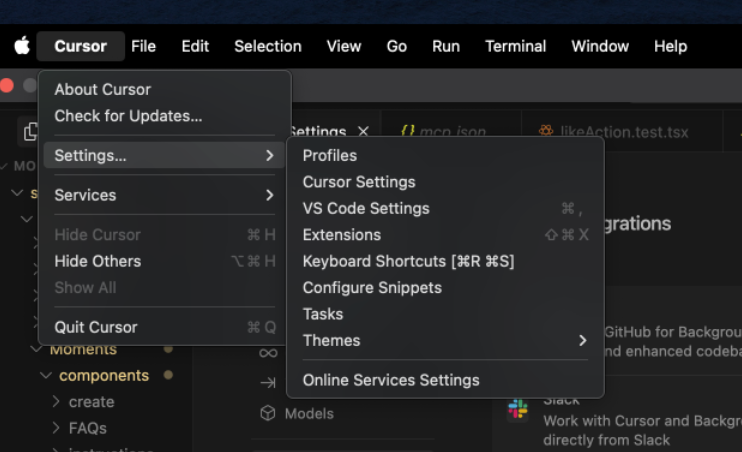Select Check for Updates

pos(128,116)
